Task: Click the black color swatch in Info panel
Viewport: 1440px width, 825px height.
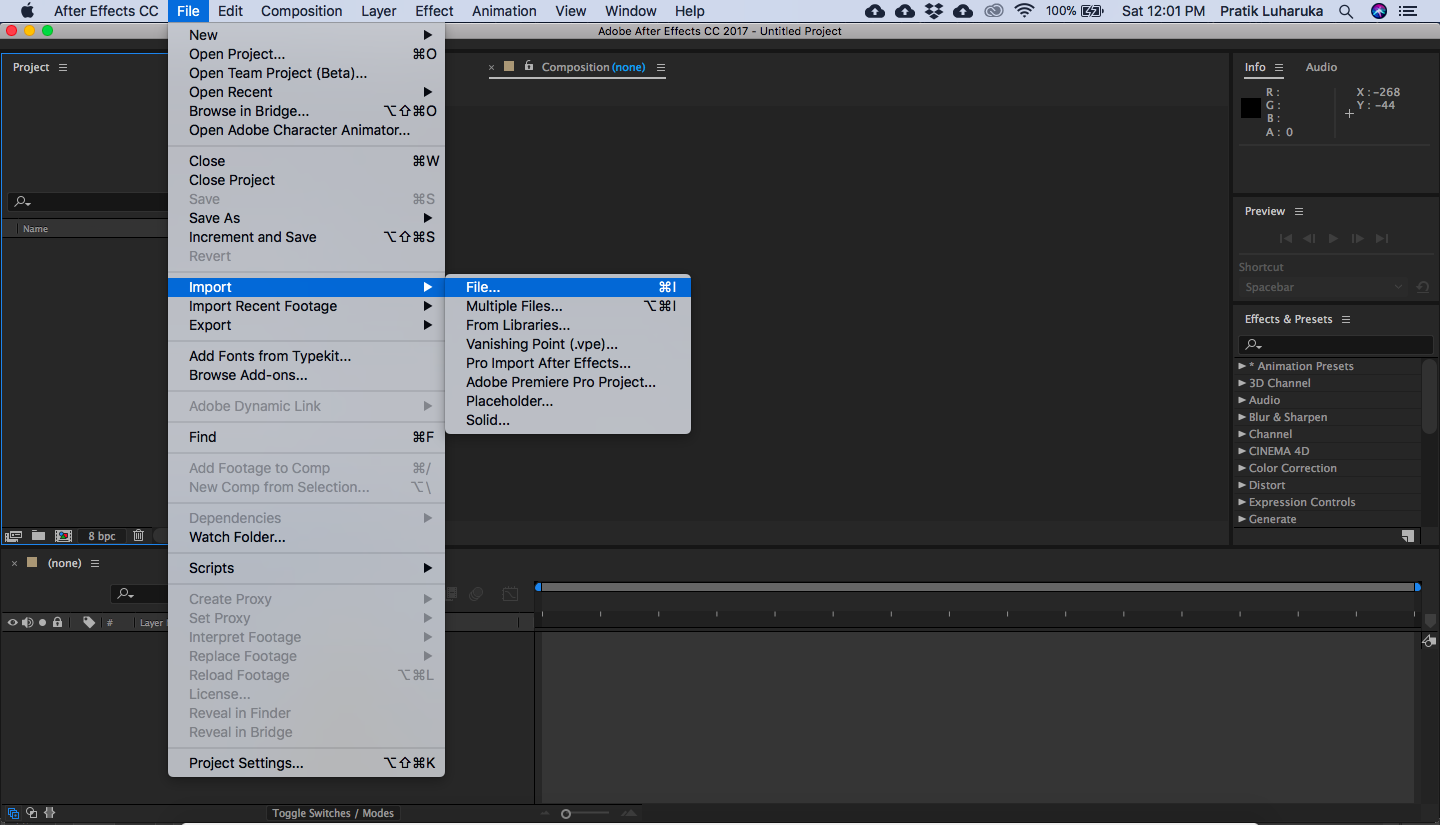Action: pyautogui.click(x=1250, y=108)
